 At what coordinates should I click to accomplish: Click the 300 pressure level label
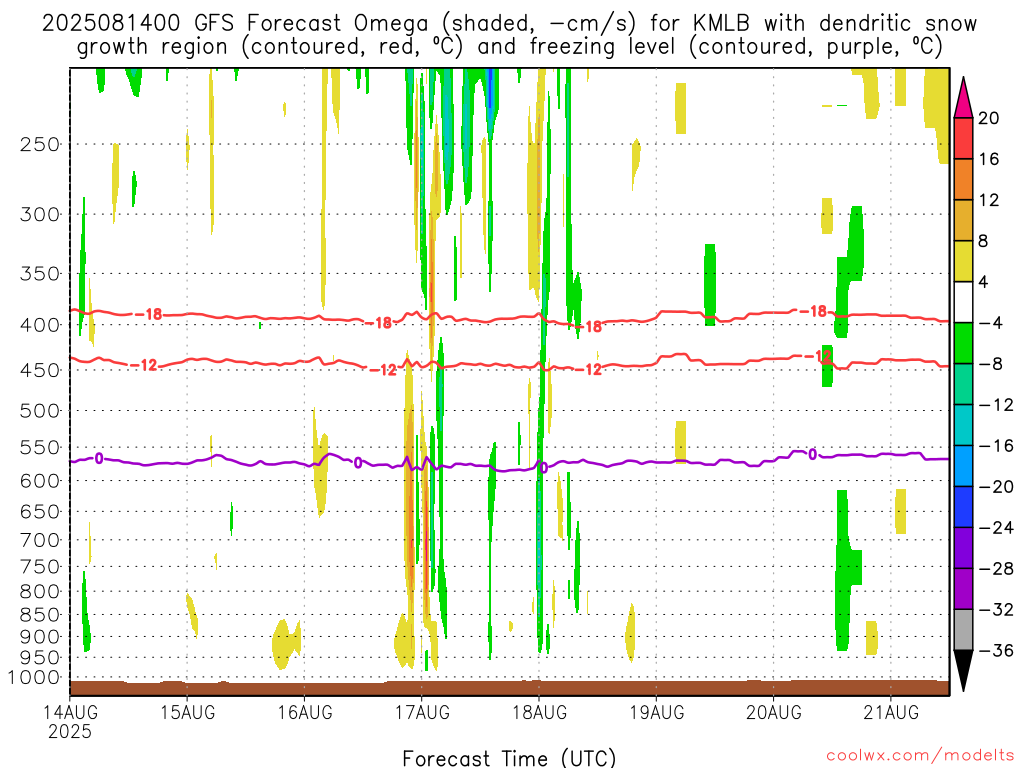pos(40,214)
